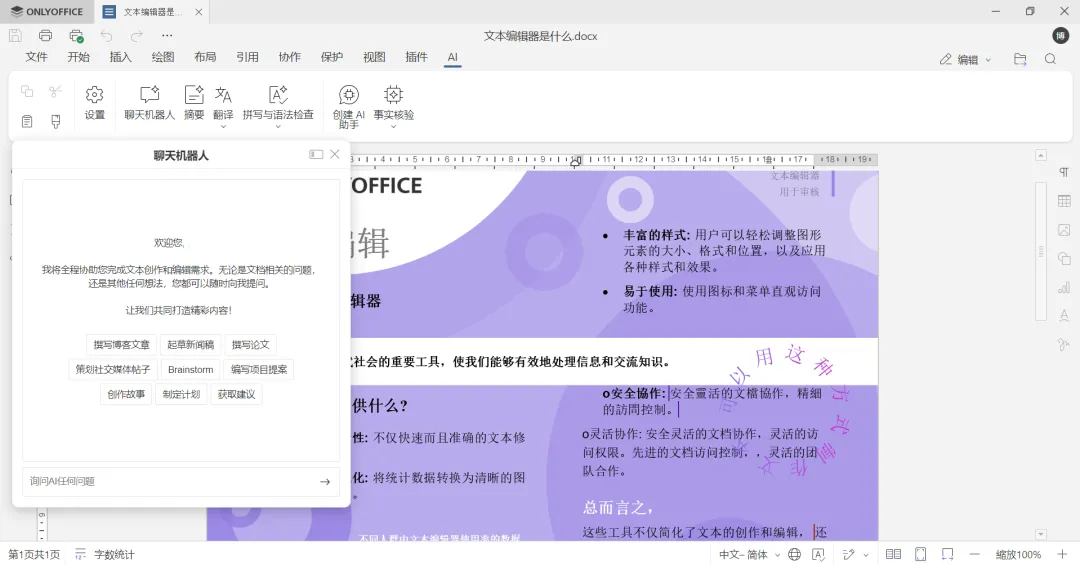Switch to the 布局 tab
This screenshot has height=565, width=1080.
205,57
